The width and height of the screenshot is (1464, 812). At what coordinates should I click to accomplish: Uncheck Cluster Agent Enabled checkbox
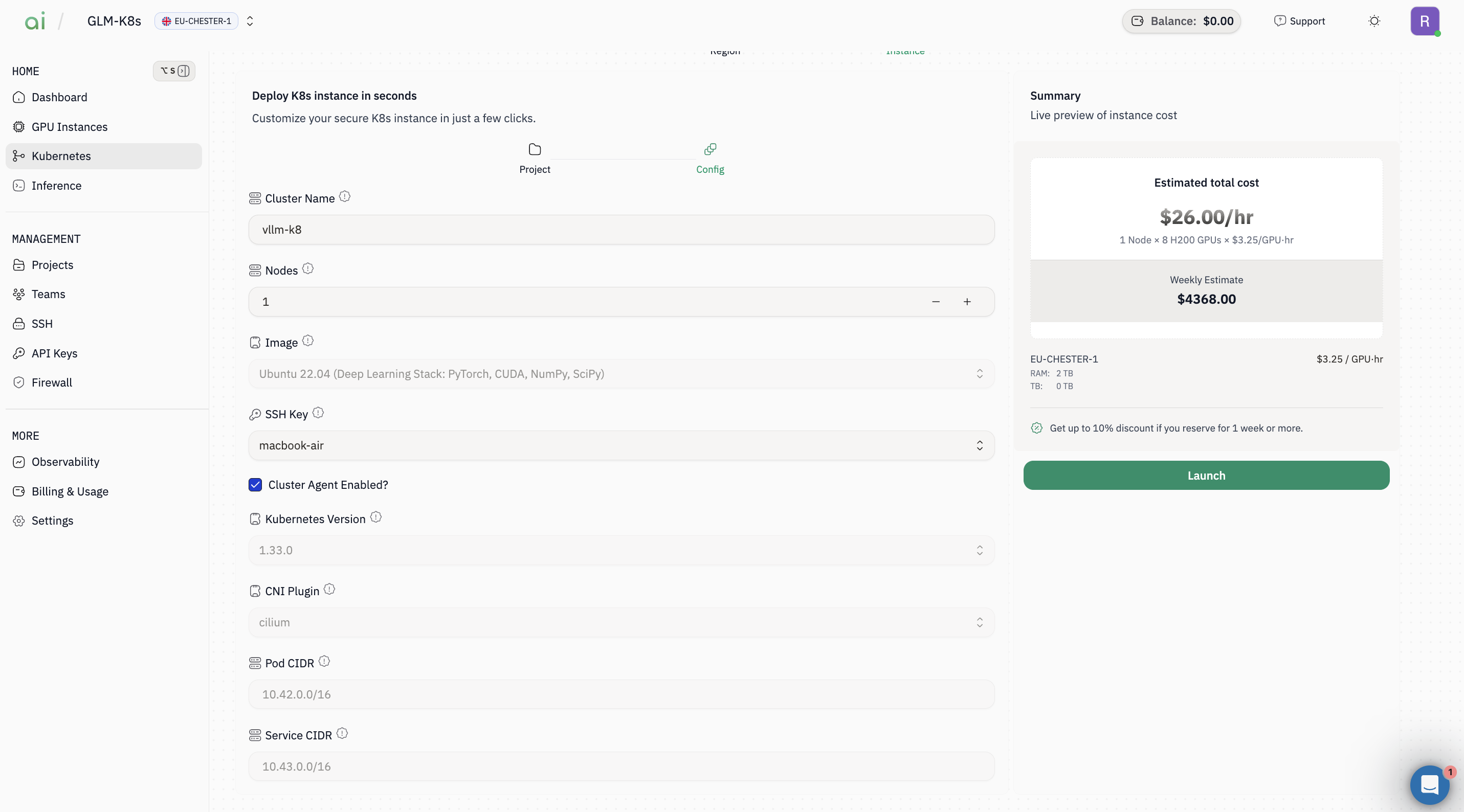tap(255, 485)
